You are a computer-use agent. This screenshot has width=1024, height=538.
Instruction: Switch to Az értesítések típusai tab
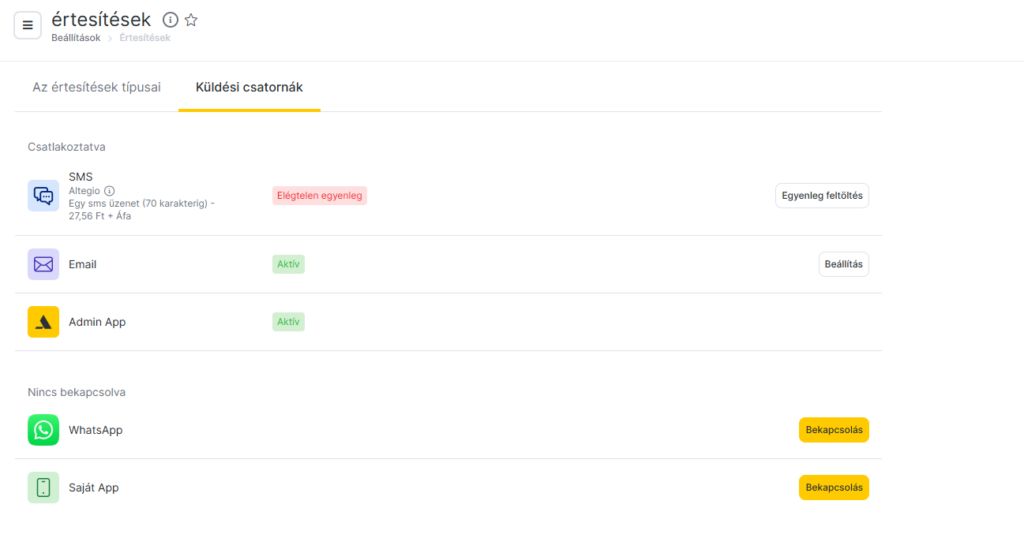96,87
